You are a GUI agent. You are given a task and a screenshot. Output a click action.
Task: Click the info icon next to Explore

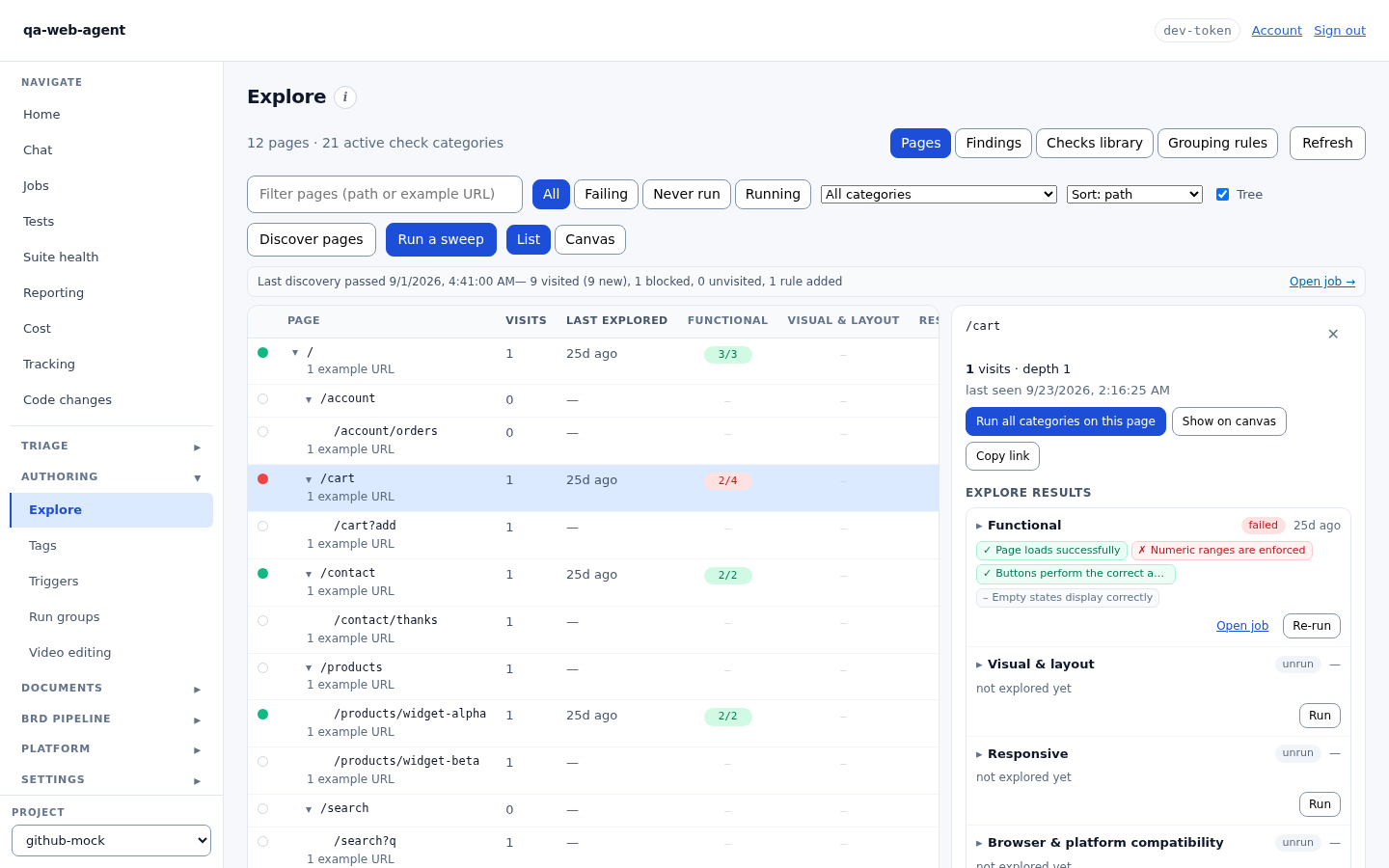345,97
